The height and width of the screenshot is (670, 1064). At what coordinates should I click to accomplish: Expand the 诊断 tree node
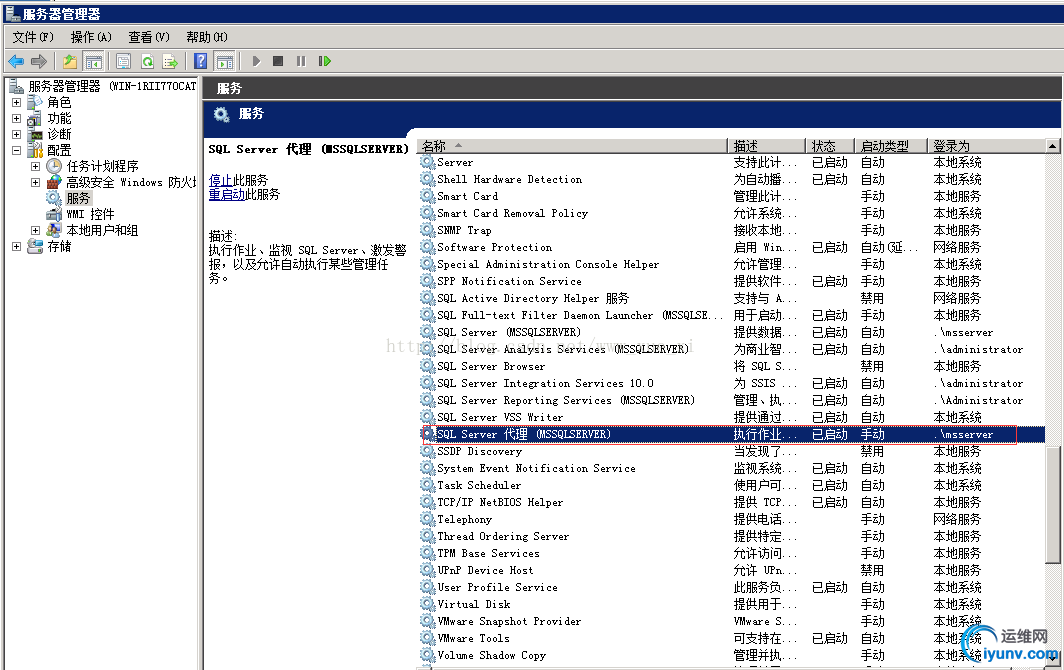16,134
